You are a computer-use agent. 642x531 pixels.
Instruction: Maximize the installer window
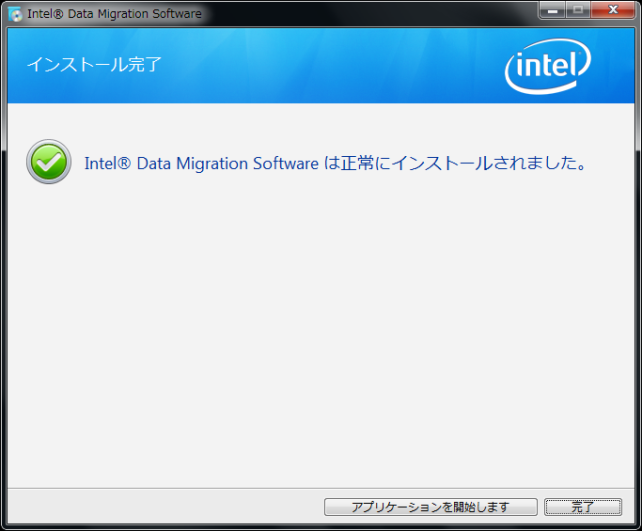[578, 12]
